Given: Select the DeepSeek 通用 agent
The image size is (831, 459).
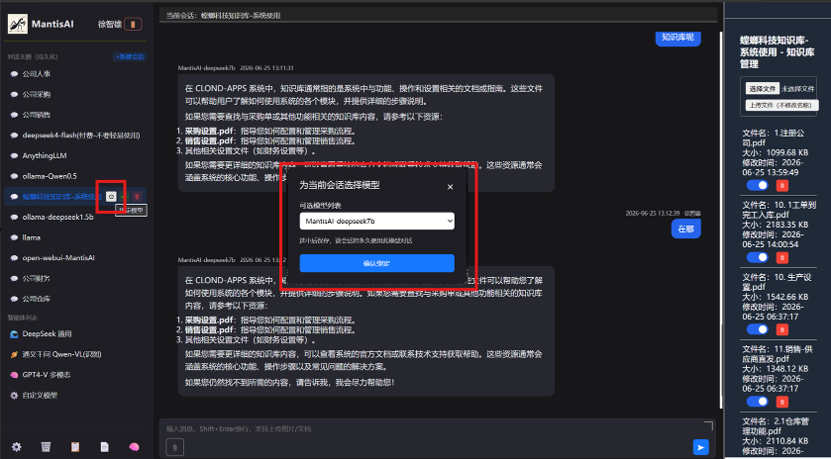Looking at the screenshot, I should tap(76, 334).
